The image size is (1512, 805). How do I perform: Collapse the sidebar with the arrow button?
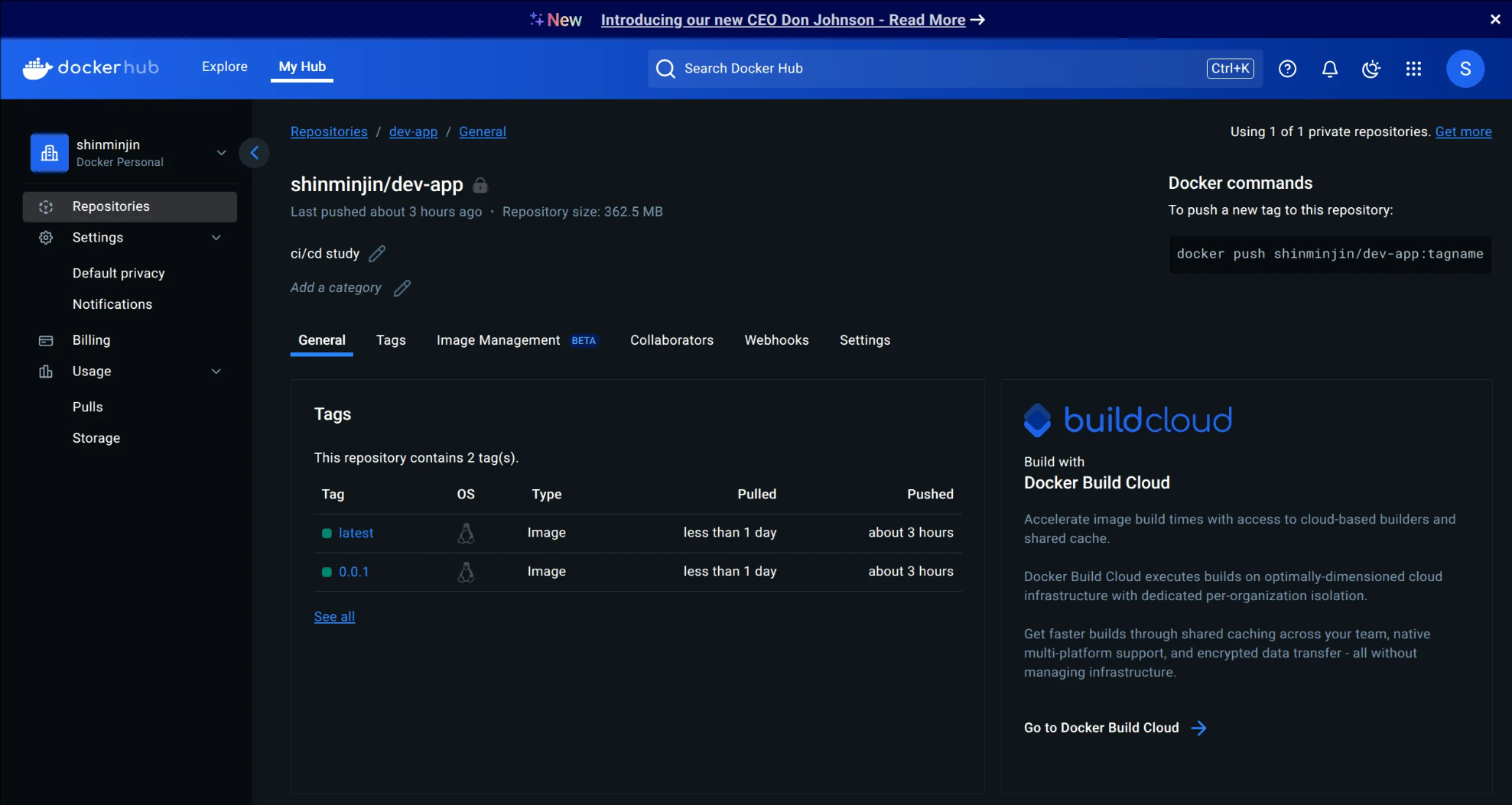[254, 153]
